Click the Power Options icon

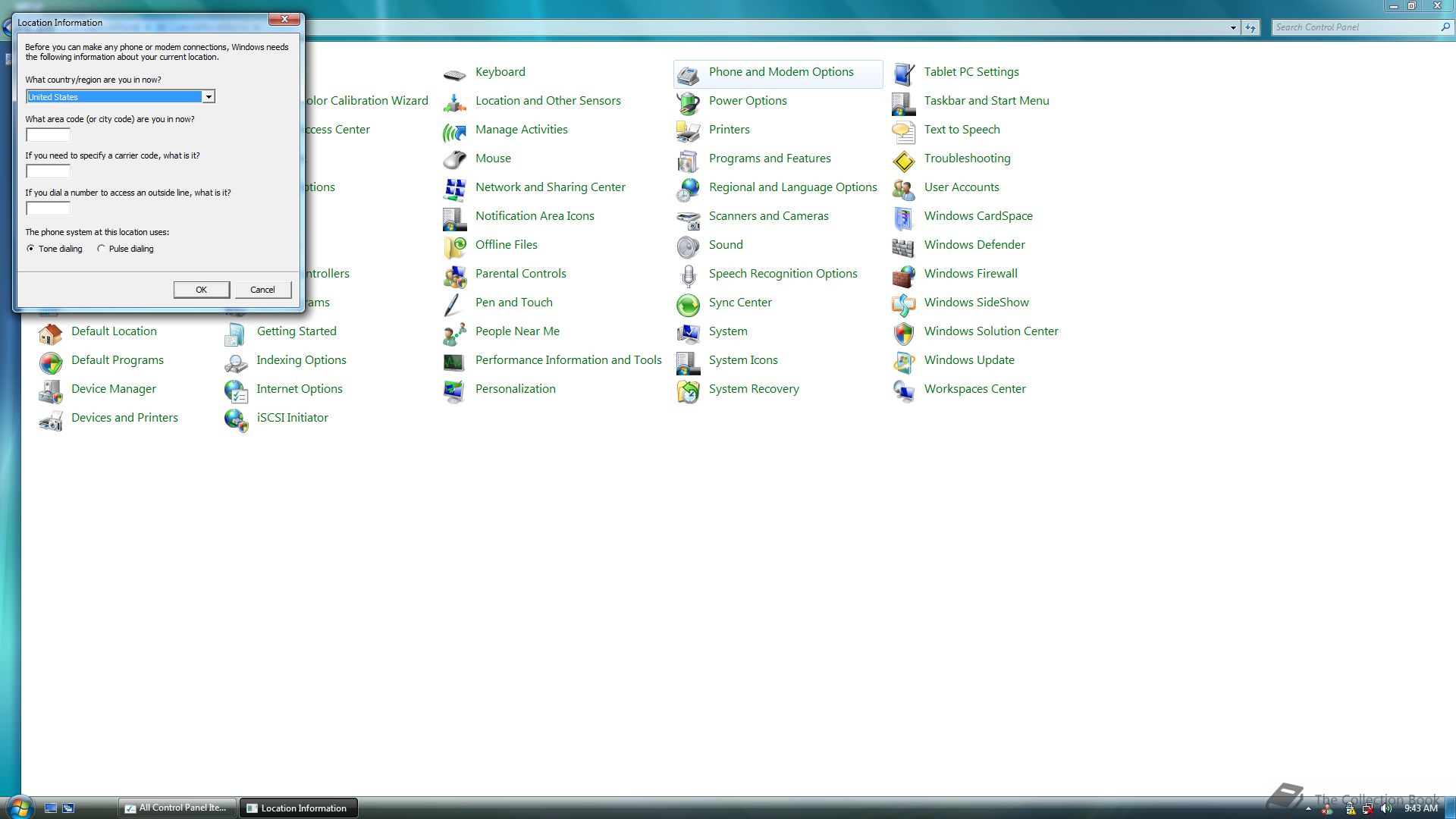(688, 102)
